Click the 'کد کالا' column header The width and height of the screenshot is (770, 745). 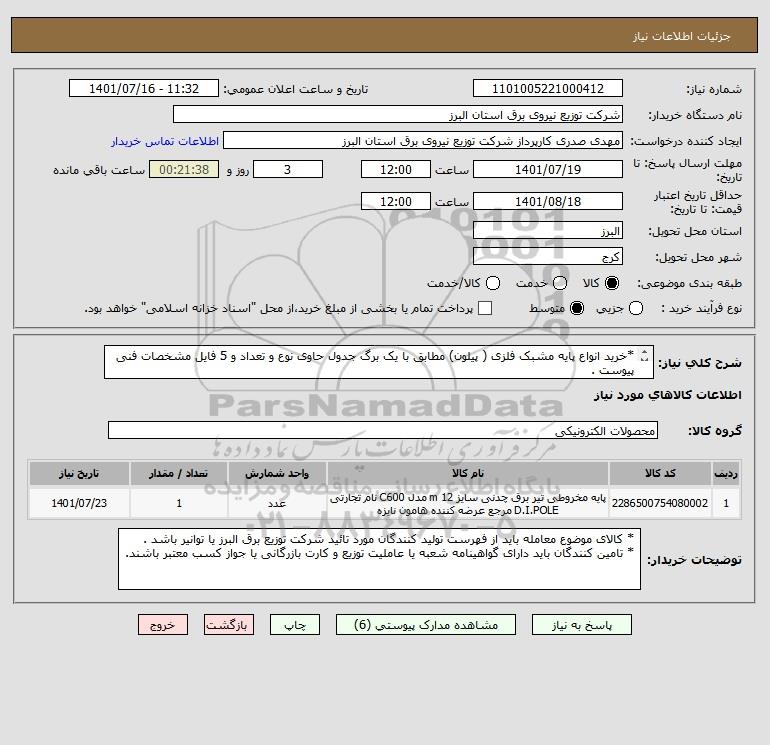(660, 473)
